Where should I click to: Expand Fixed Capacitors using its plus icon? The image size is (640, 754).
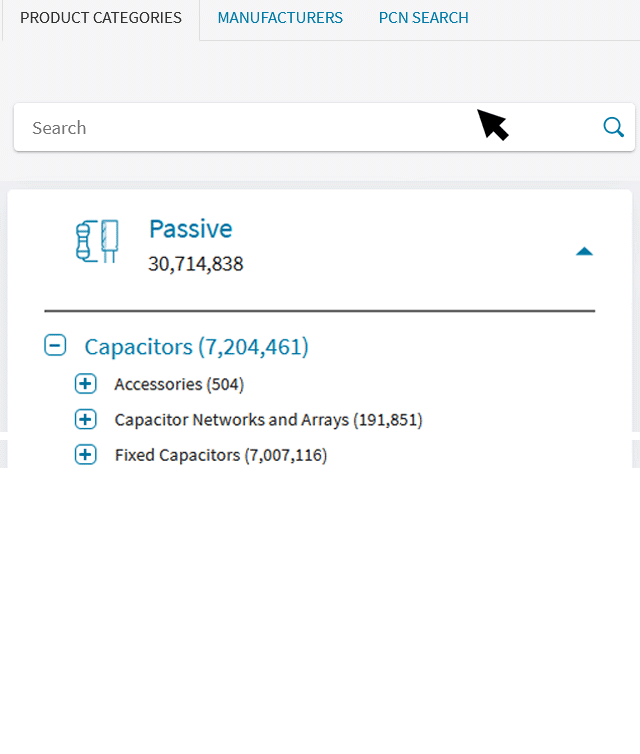86,455
